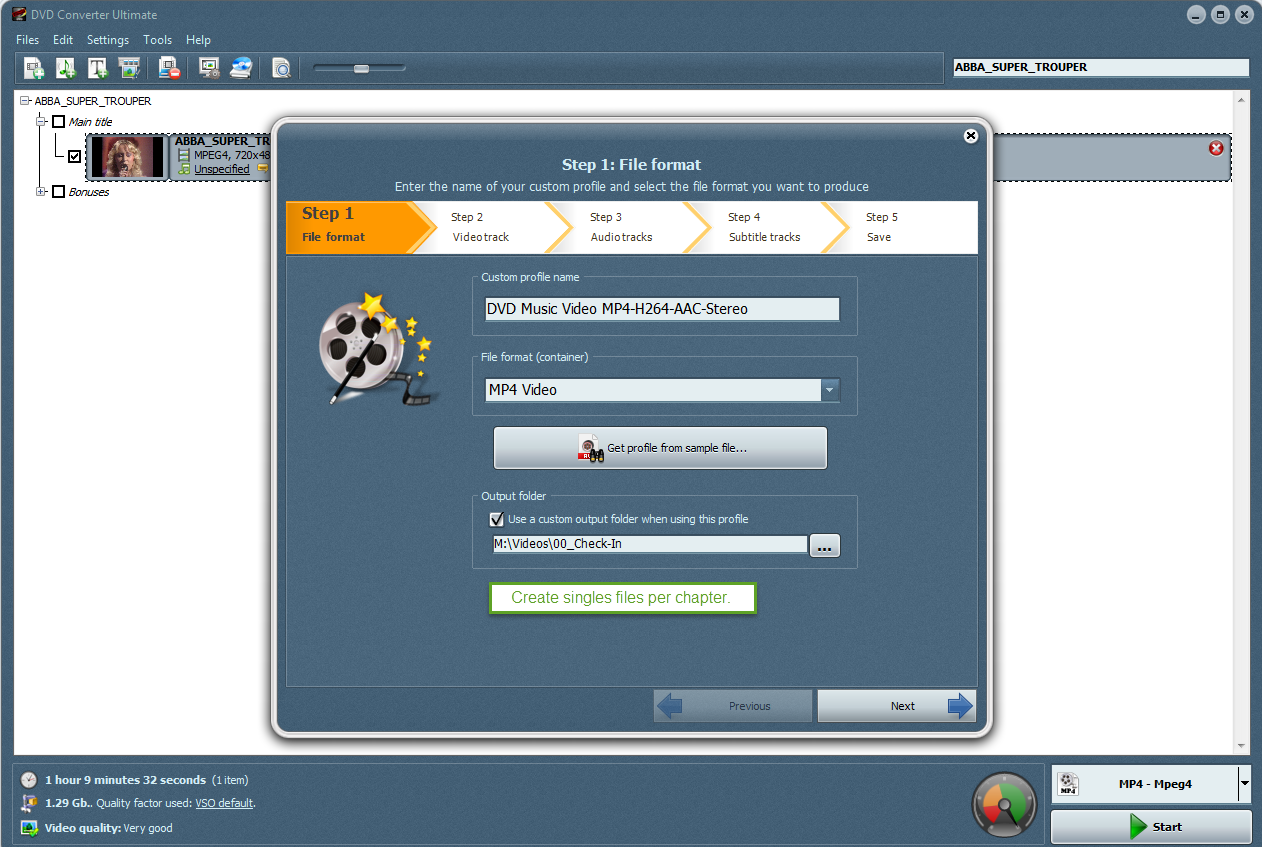
Task: Click the video quality icon in status bar
Action: [29, 828]
